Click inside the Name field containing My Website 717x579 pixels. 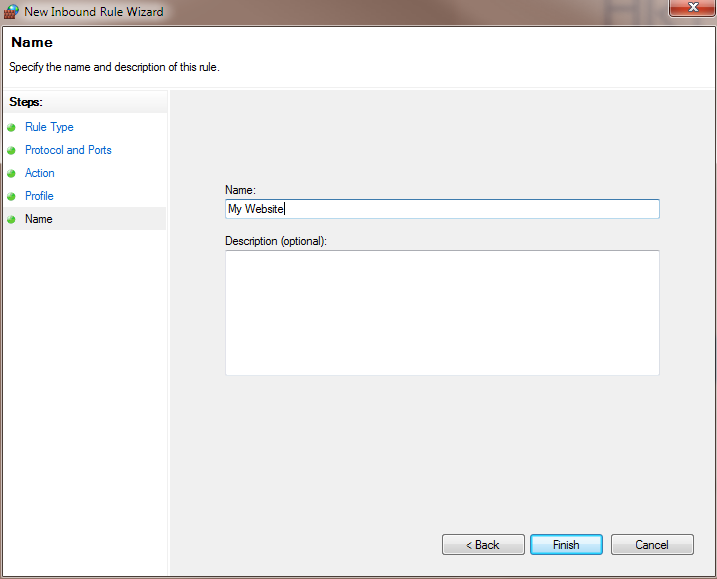point(442,209)
